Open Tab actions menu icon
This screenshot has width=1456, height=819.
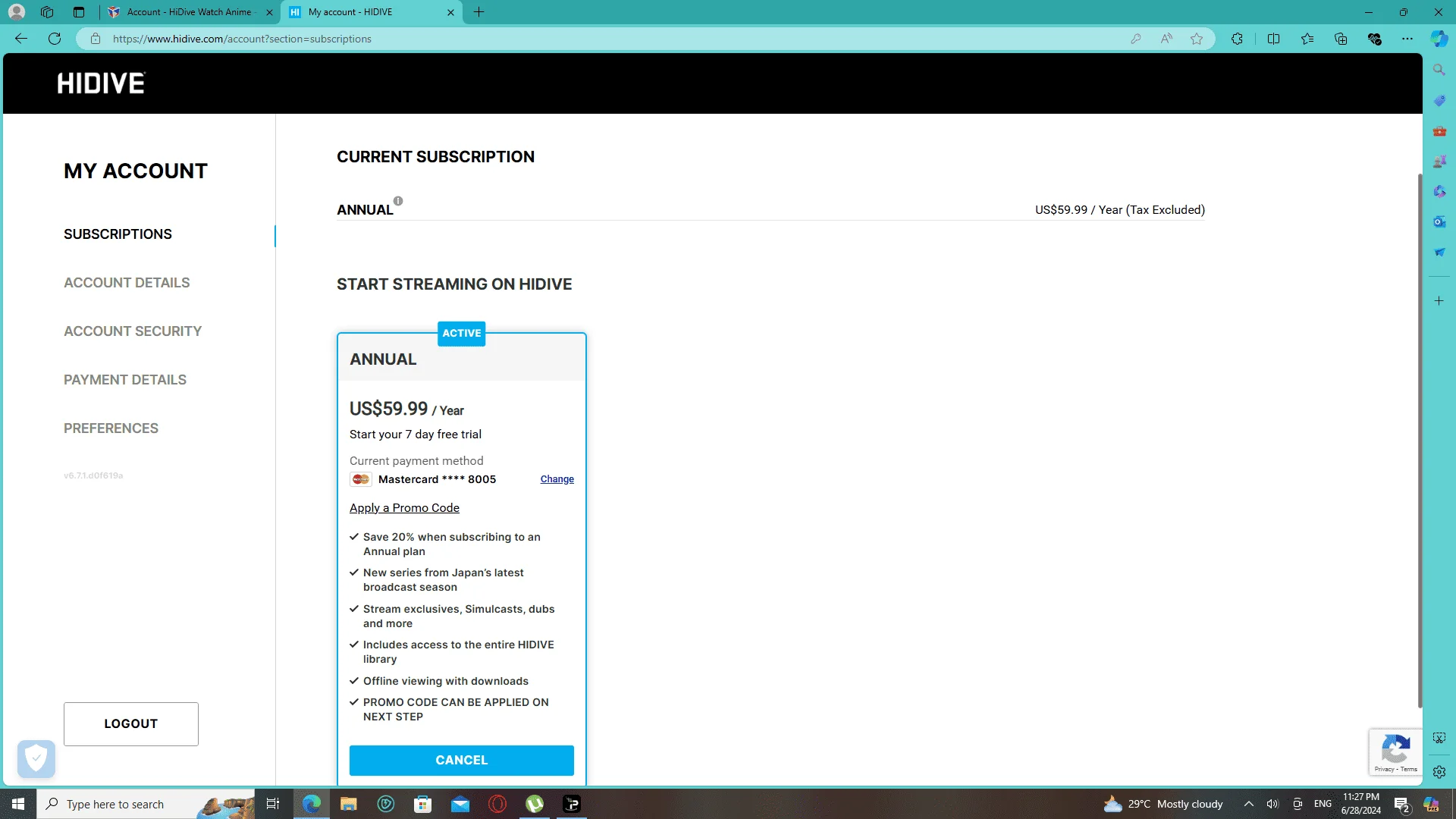tap(79, 12)
